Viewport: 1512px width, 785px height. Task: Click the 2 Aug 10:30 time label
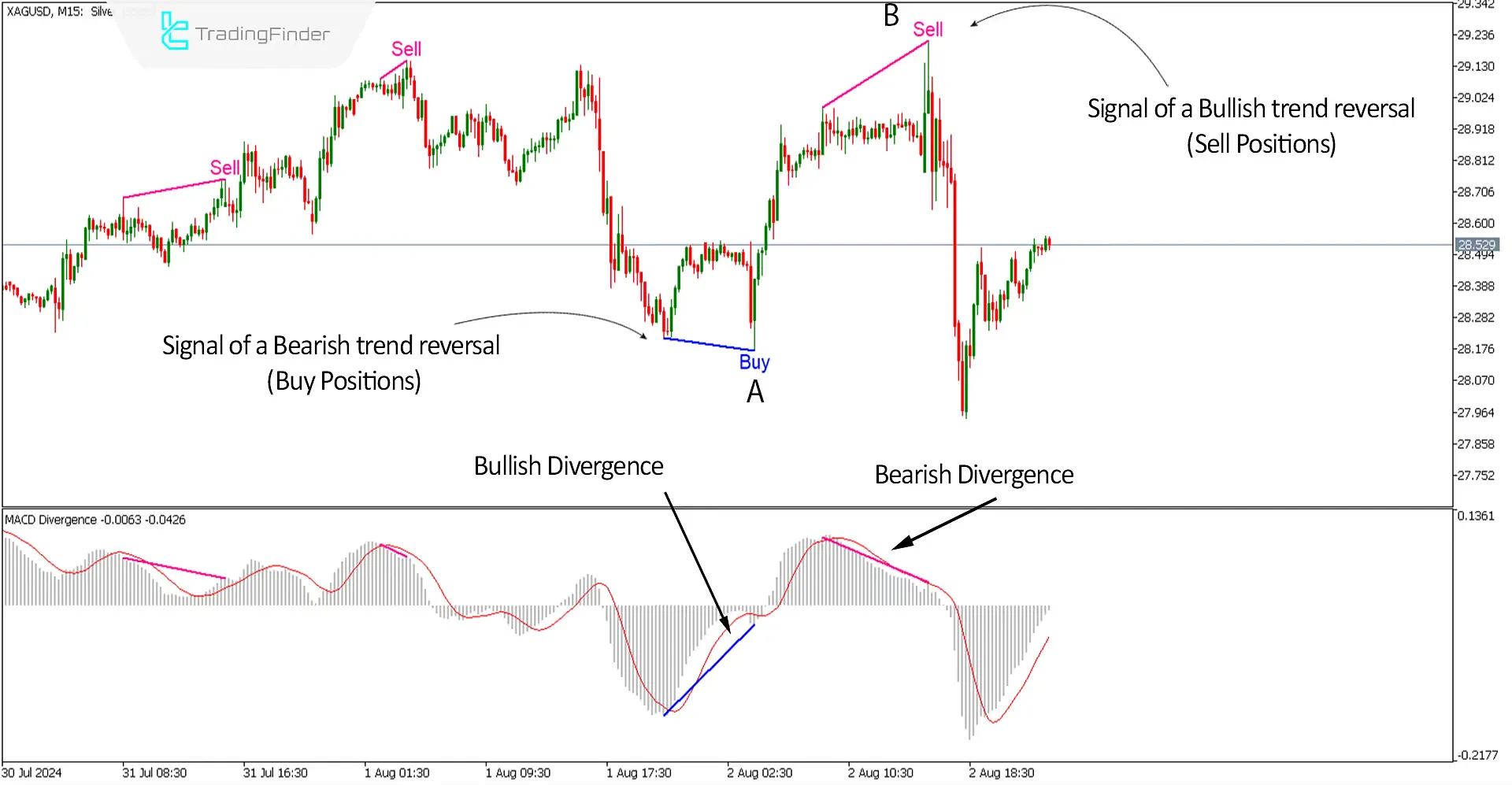pos(880,773)
